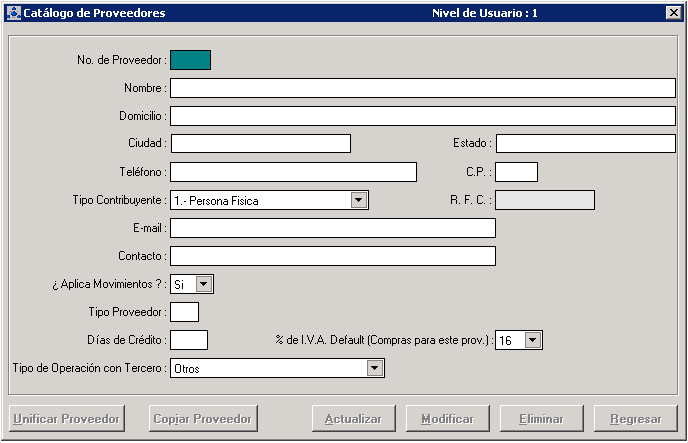The width and height of the screenshot is (688, 443).
Task: Click the Catálogo de Proveedores title bar icon
Action: tap(12, 13)
